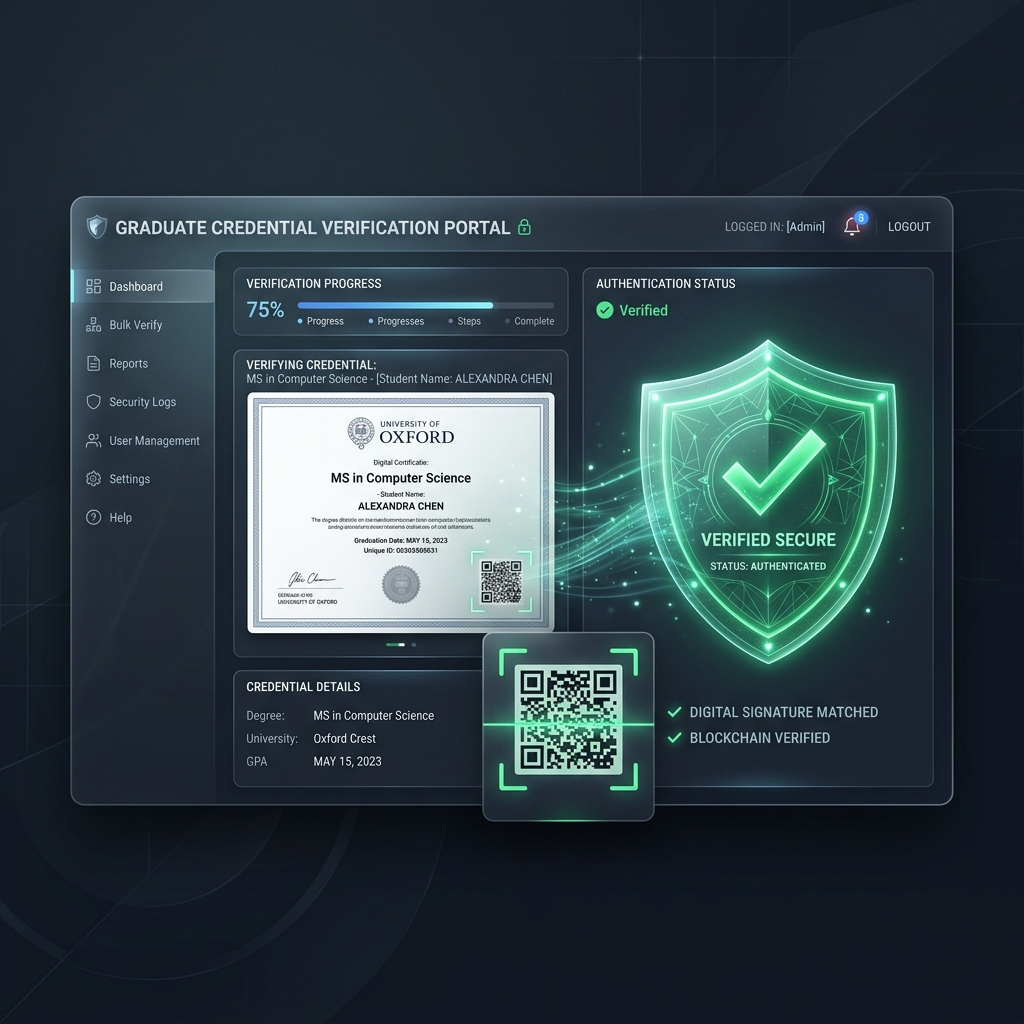
Task: Click the checkmark beside Blockchain Verified
Action: [x=675, y=737]
